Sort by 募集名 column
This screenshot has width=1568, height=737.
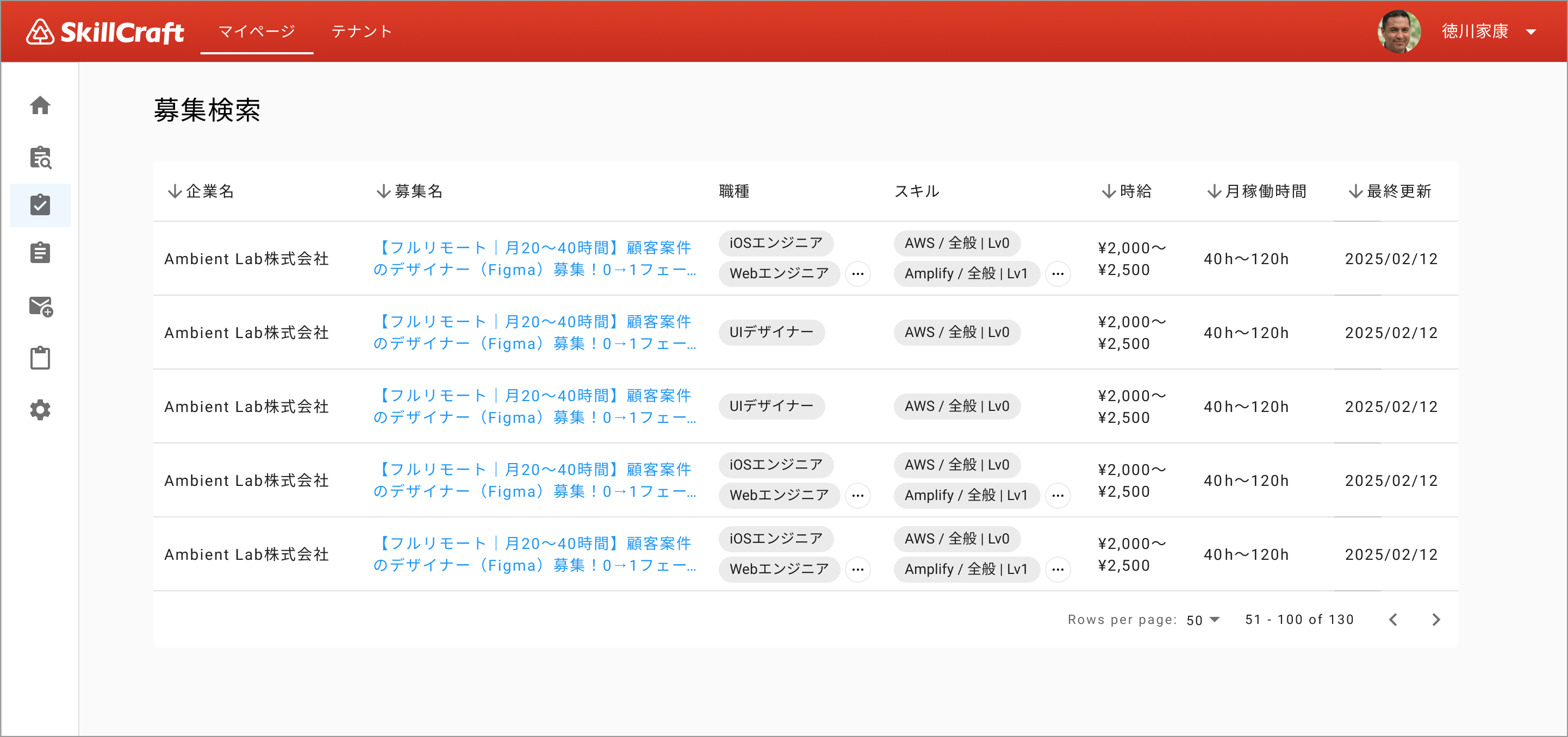[x=409, y=191]
